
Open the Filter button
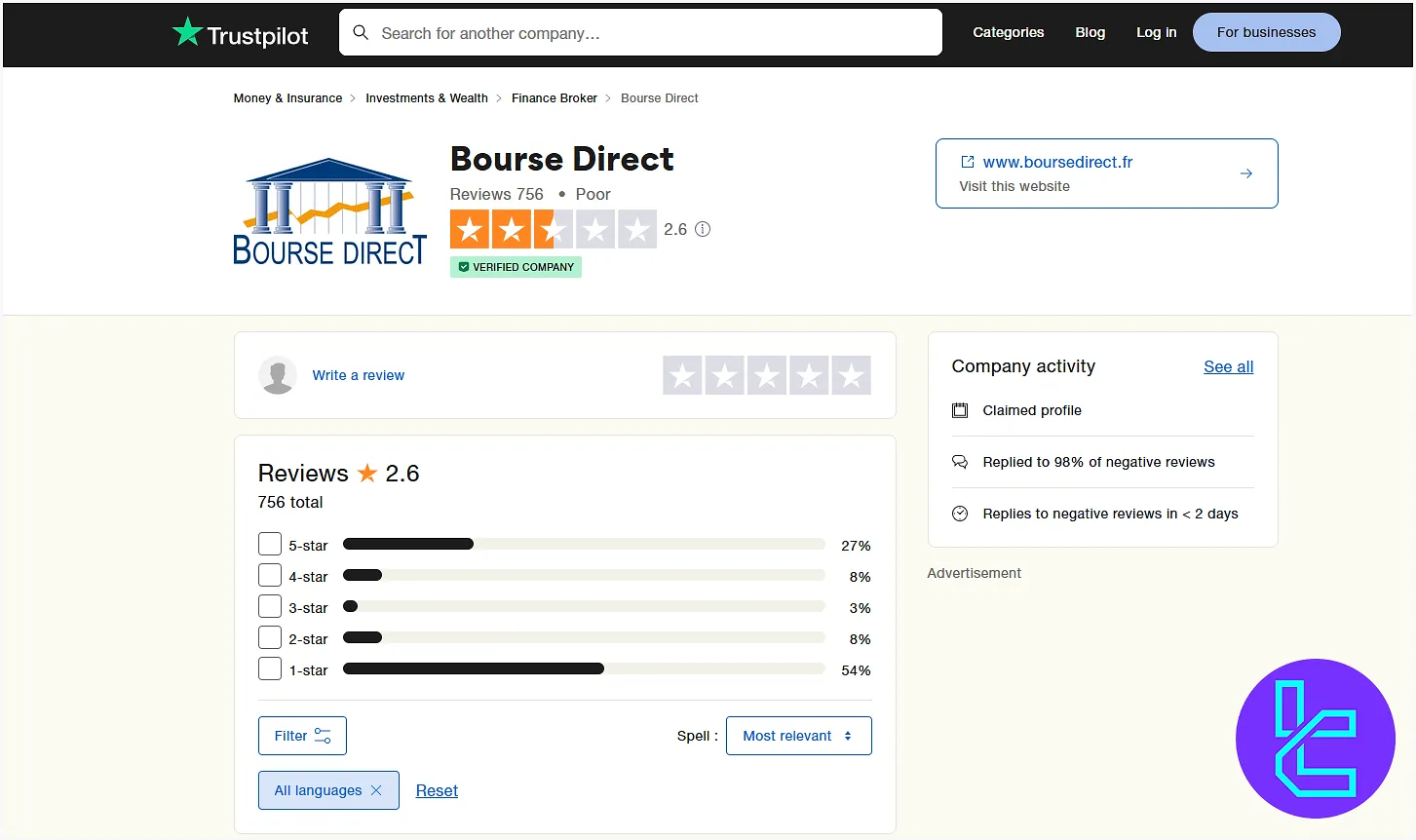tap(302, 736)
